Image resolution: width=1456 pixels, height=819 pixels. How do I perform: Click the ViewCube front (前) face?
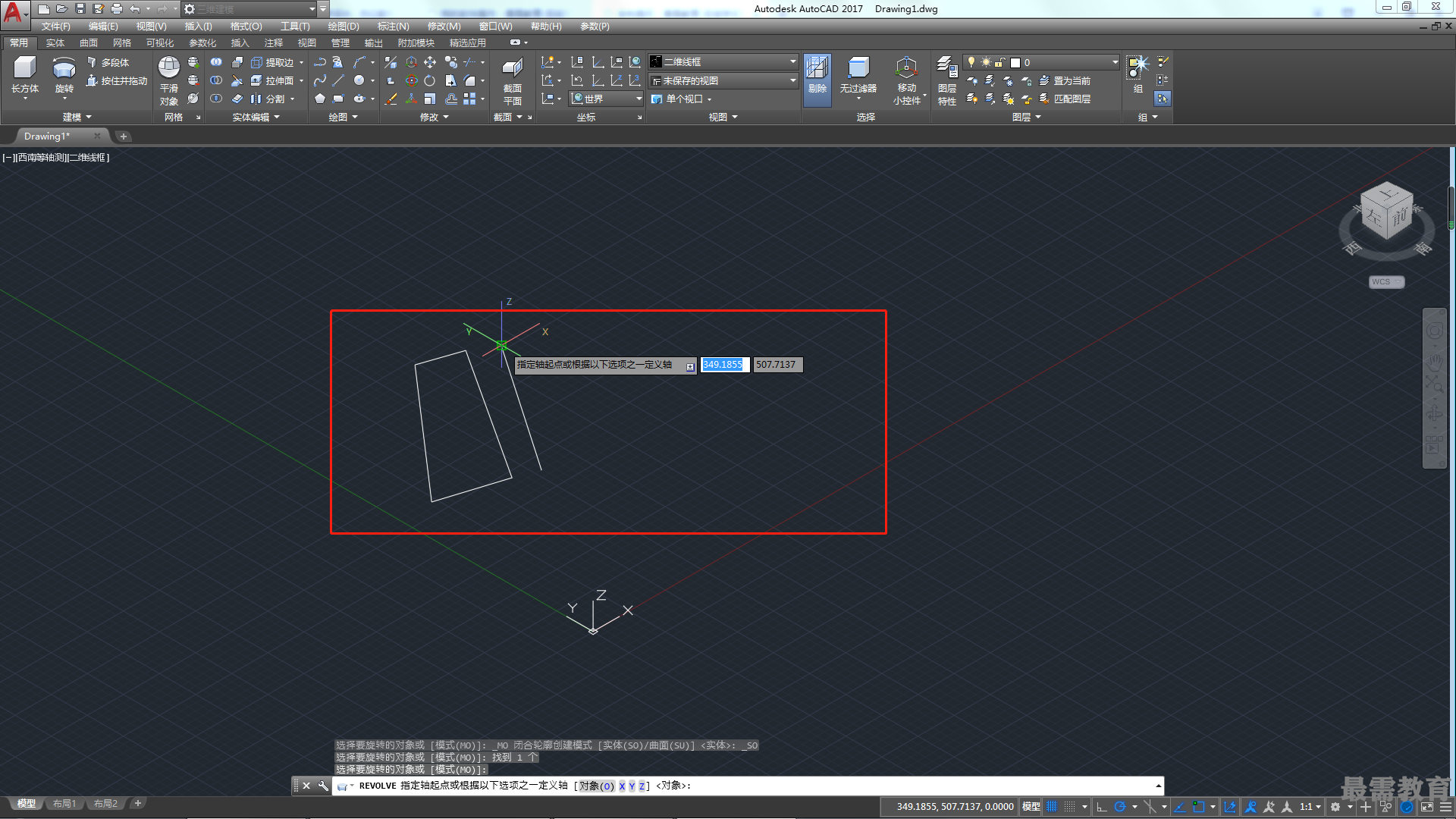point(1399,218)
